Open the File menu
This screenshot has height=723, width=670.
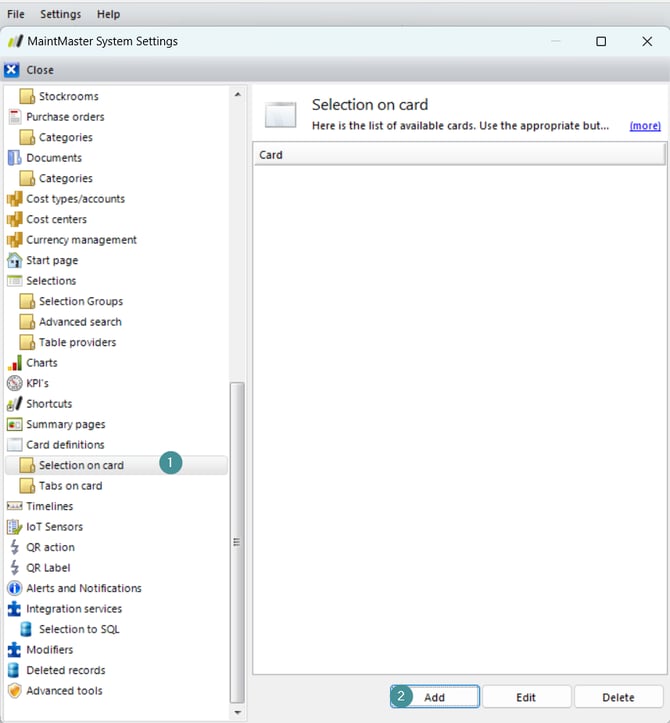[16, 14]
